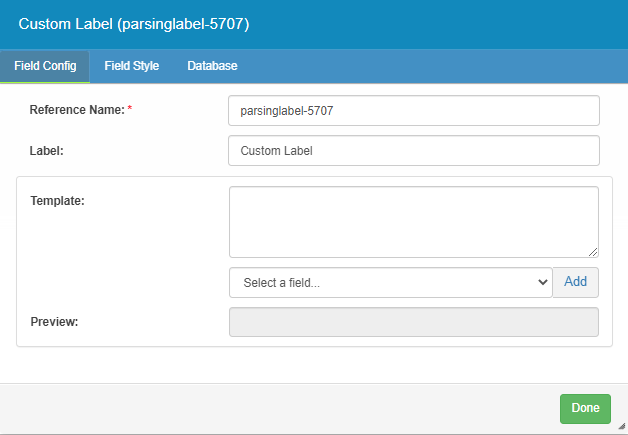The image size is (628, 435).
Task: Click the chevron arrow of field selector
Action: pyautogui.click(x=543, y=283)
